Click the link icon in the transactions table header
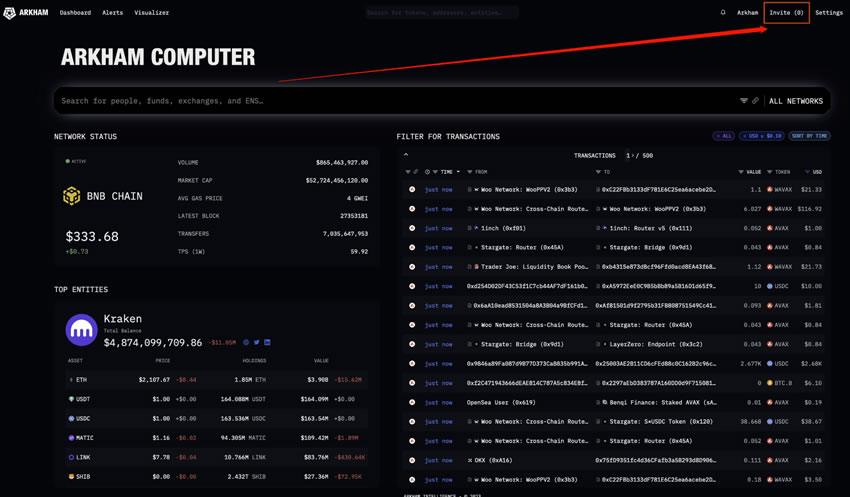The height and width of the screenshot is (497, 850). point(416,172)
